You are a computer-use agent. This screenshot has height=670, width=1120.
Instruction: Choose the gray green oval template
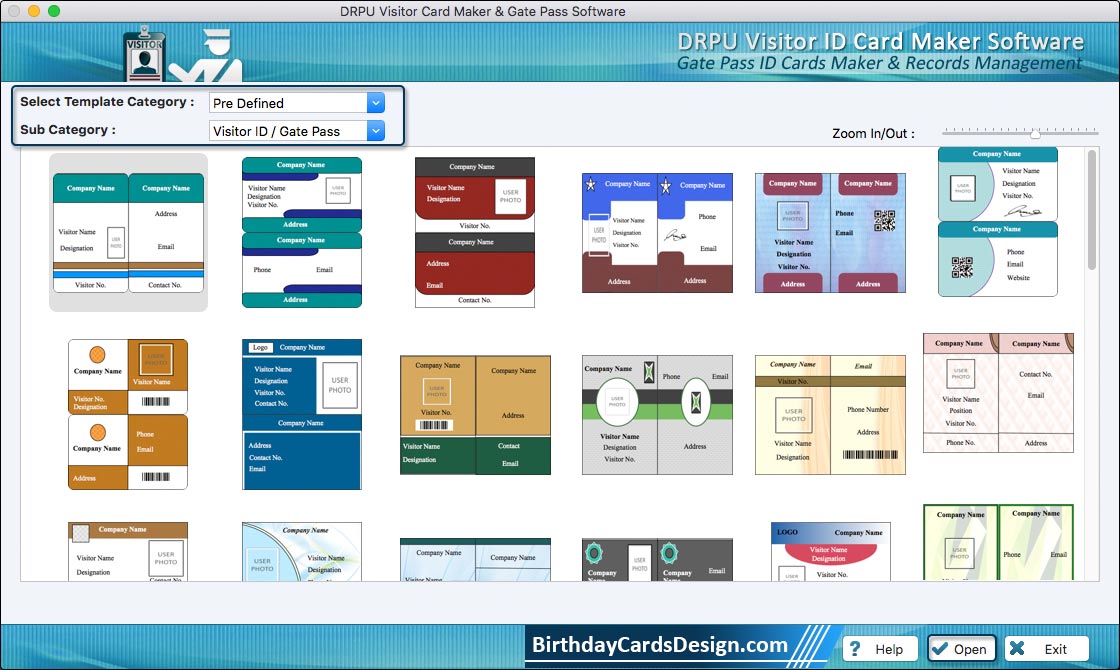(658, 414)
